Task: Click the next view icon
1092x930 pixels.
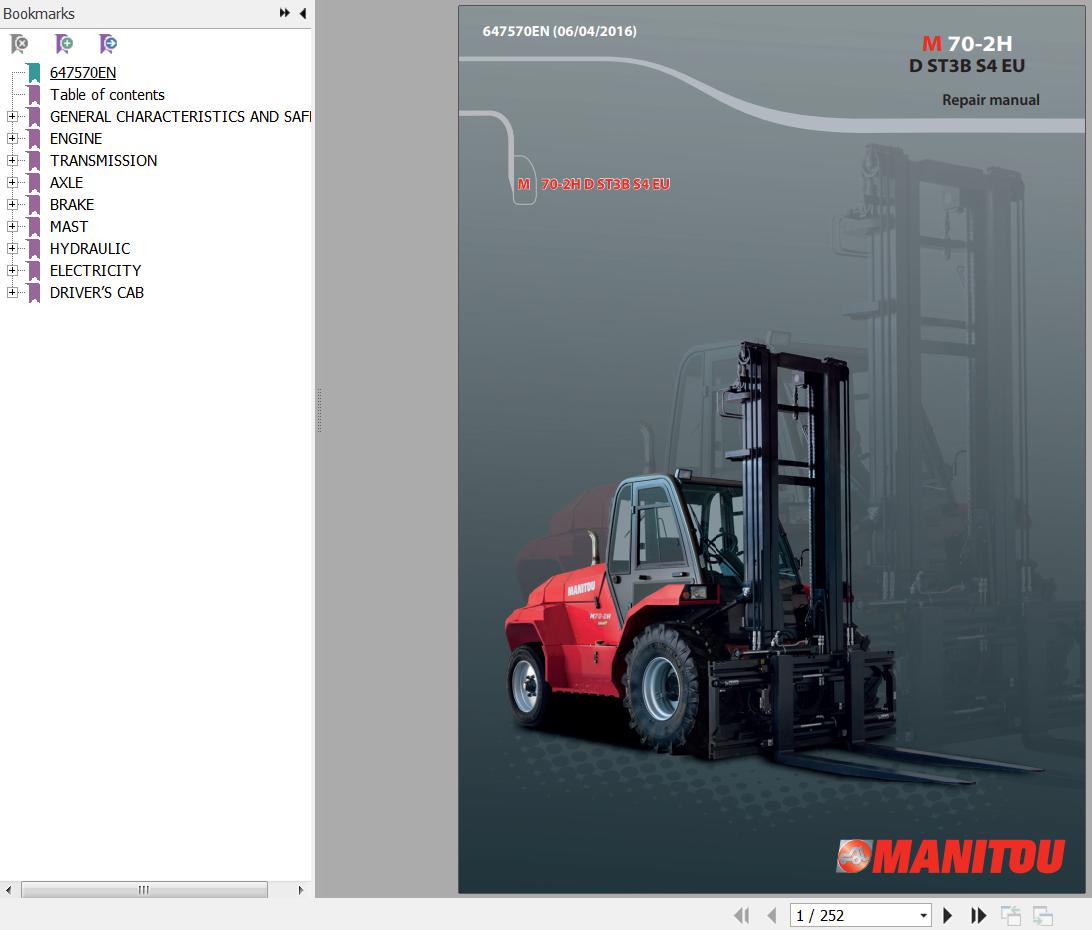Action: [1043, 915]
